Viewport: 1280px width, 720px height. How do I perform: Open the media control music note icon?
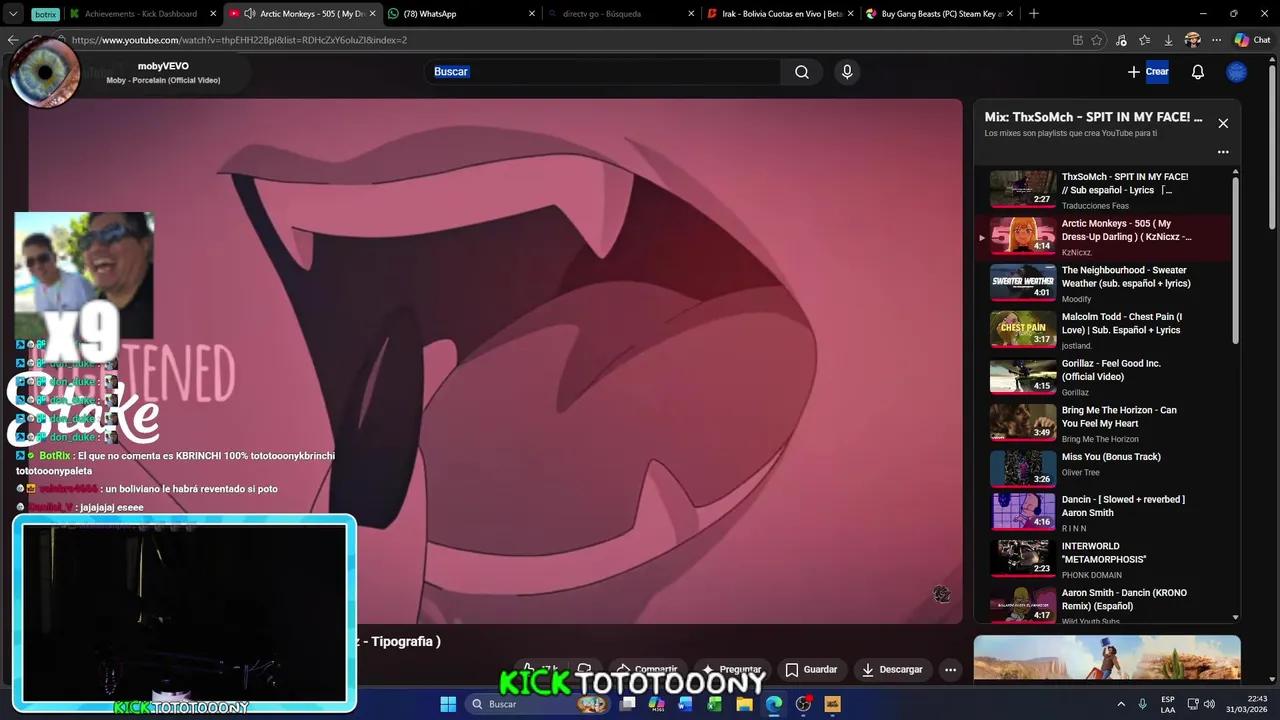1121,40
